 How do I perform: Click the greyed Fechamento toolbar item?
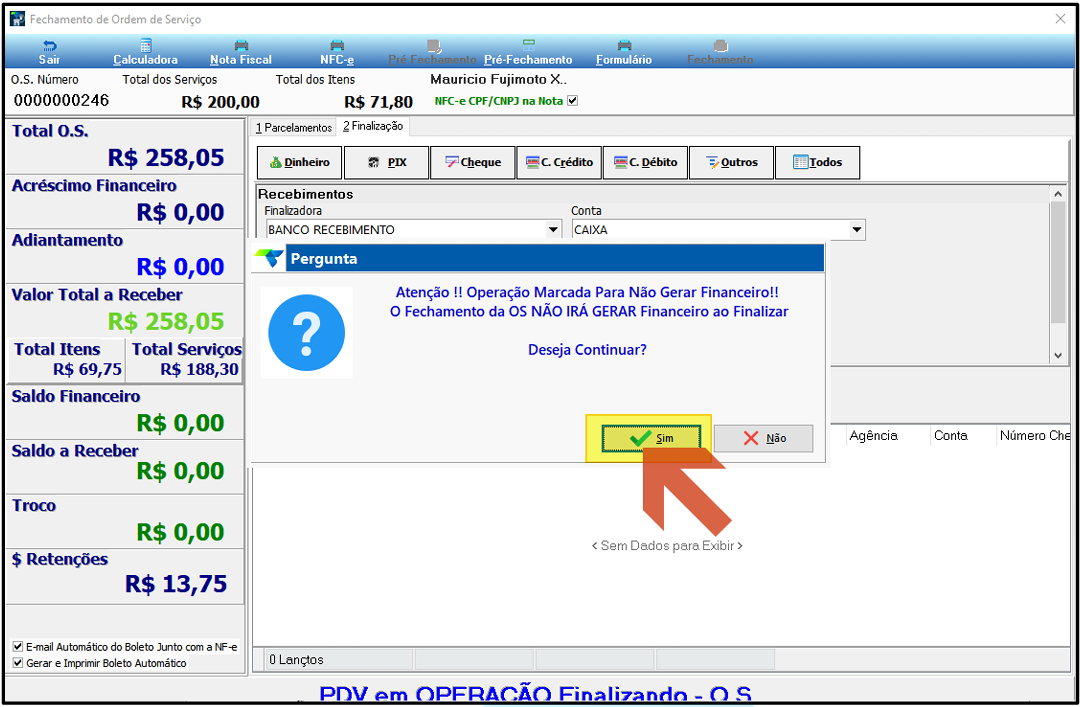[x=720, y=52]
